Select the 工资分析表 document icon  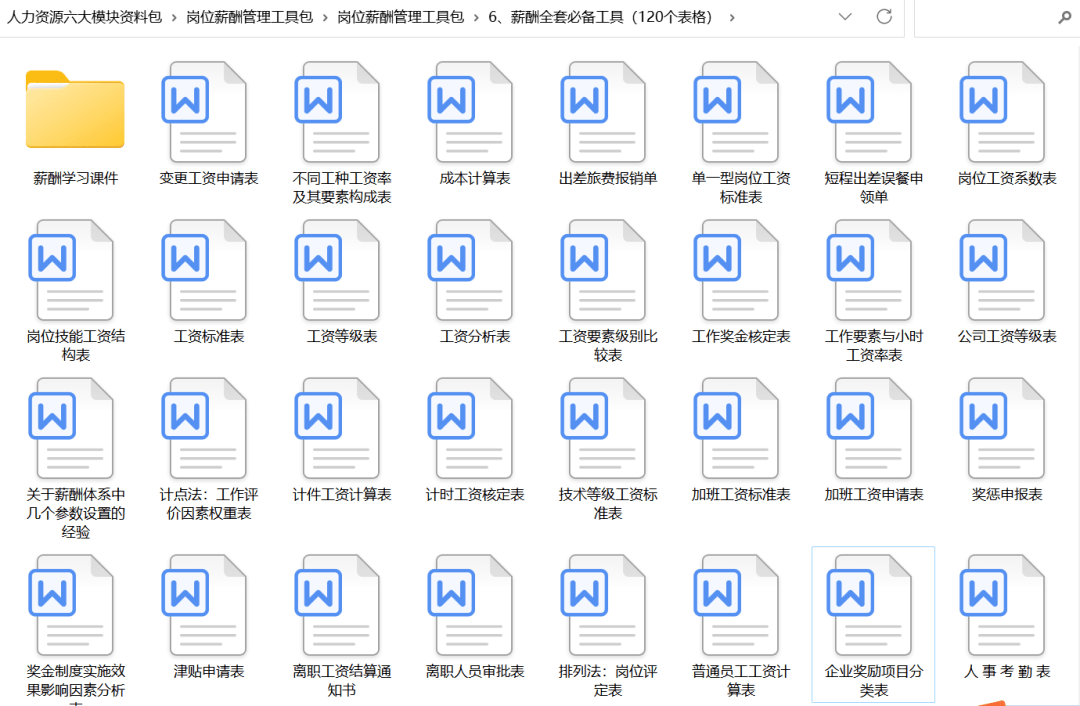click(470, 270)
